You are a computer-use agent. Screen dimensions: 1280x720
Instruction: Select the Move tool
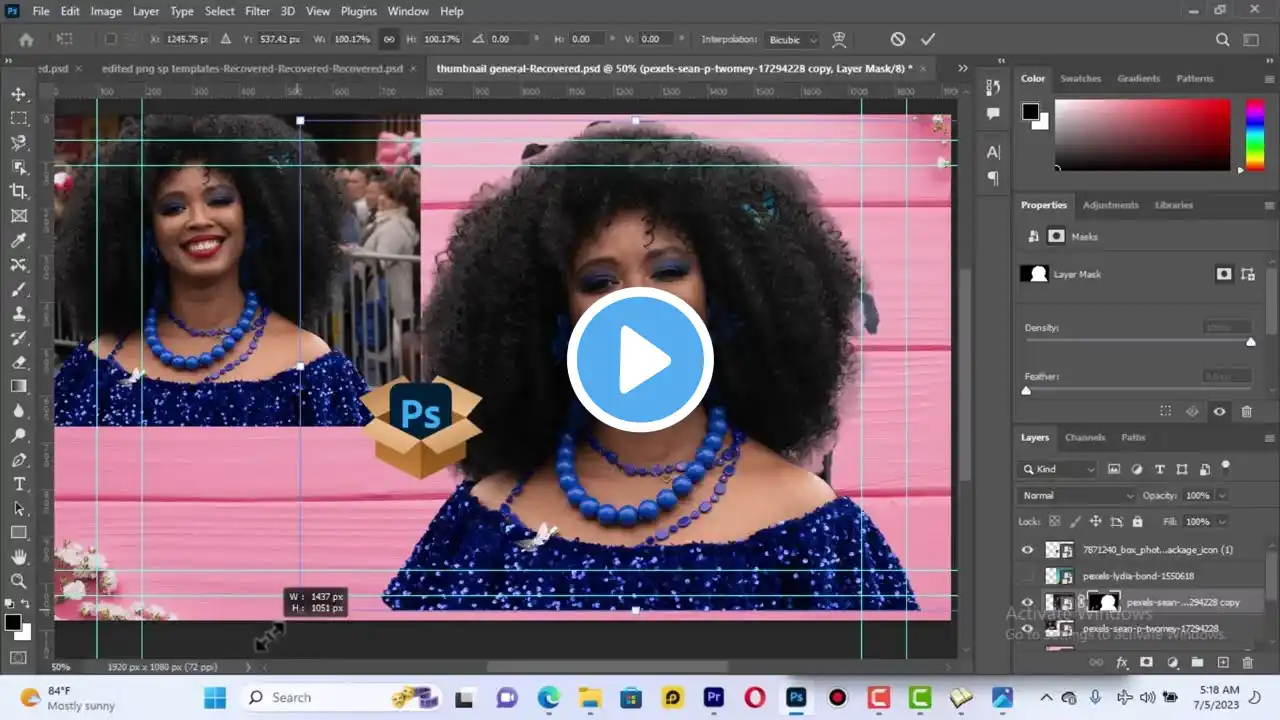[x=18, y=94]
